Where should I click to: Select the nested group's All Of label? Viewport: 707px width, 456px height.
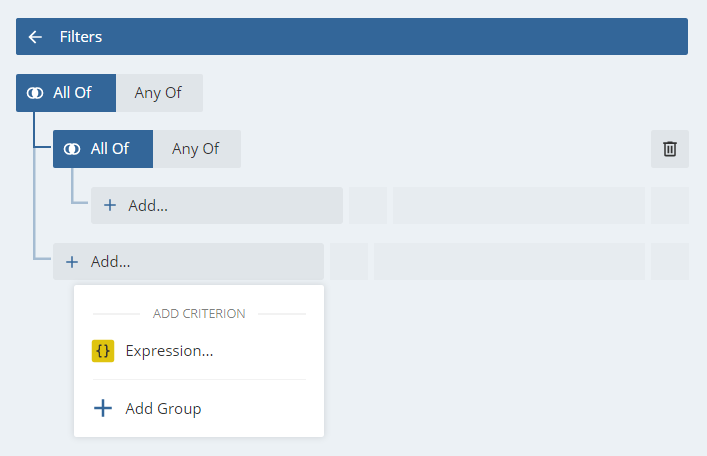tap(110, 149)
